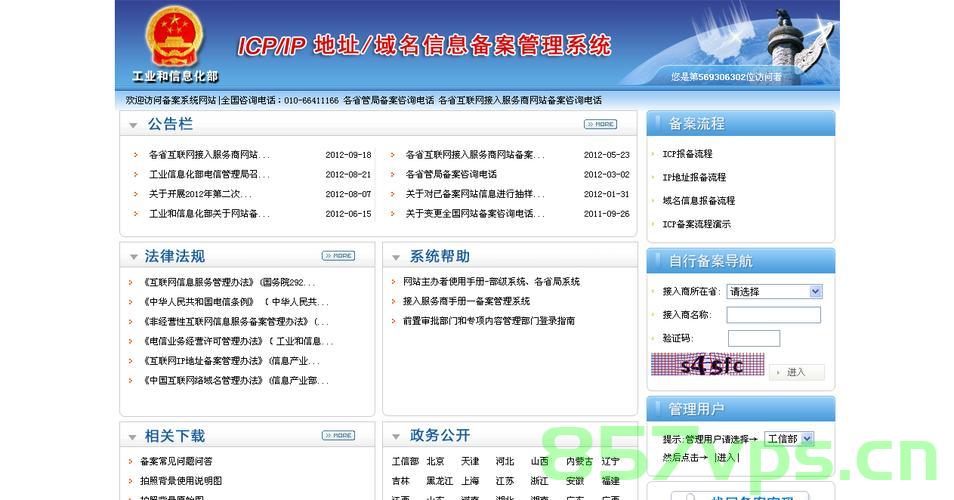
Task: Open 域名信息报备流程 link
Action: coord(698,200)
